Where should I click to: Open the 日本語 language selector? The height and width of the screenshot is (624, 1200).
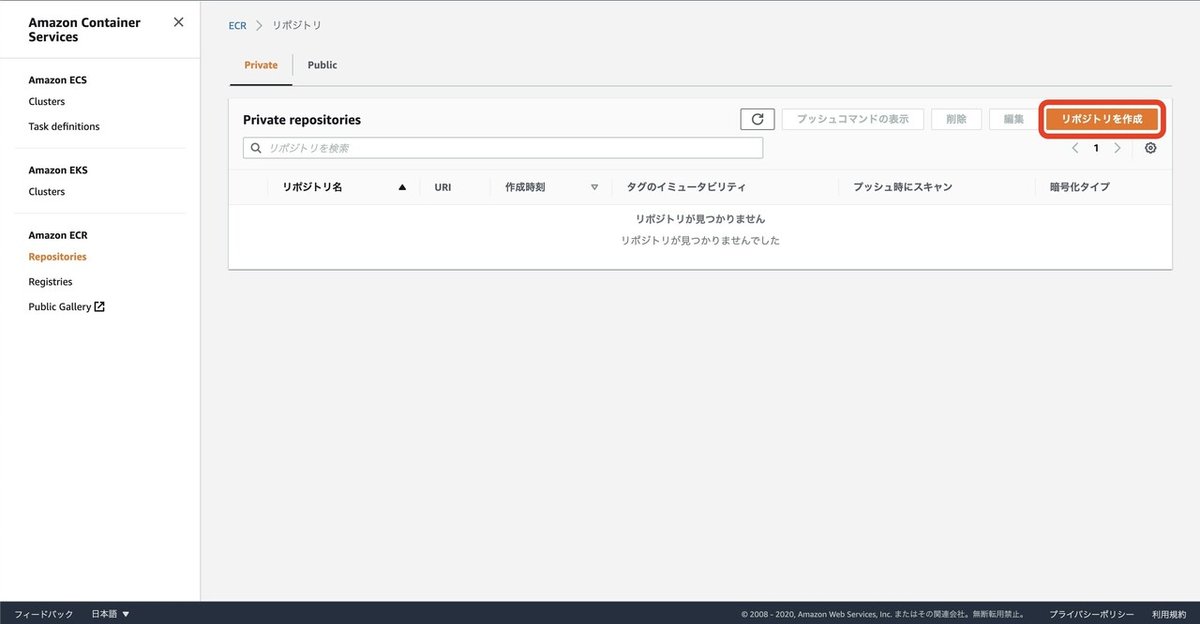(x=109, y=613)
